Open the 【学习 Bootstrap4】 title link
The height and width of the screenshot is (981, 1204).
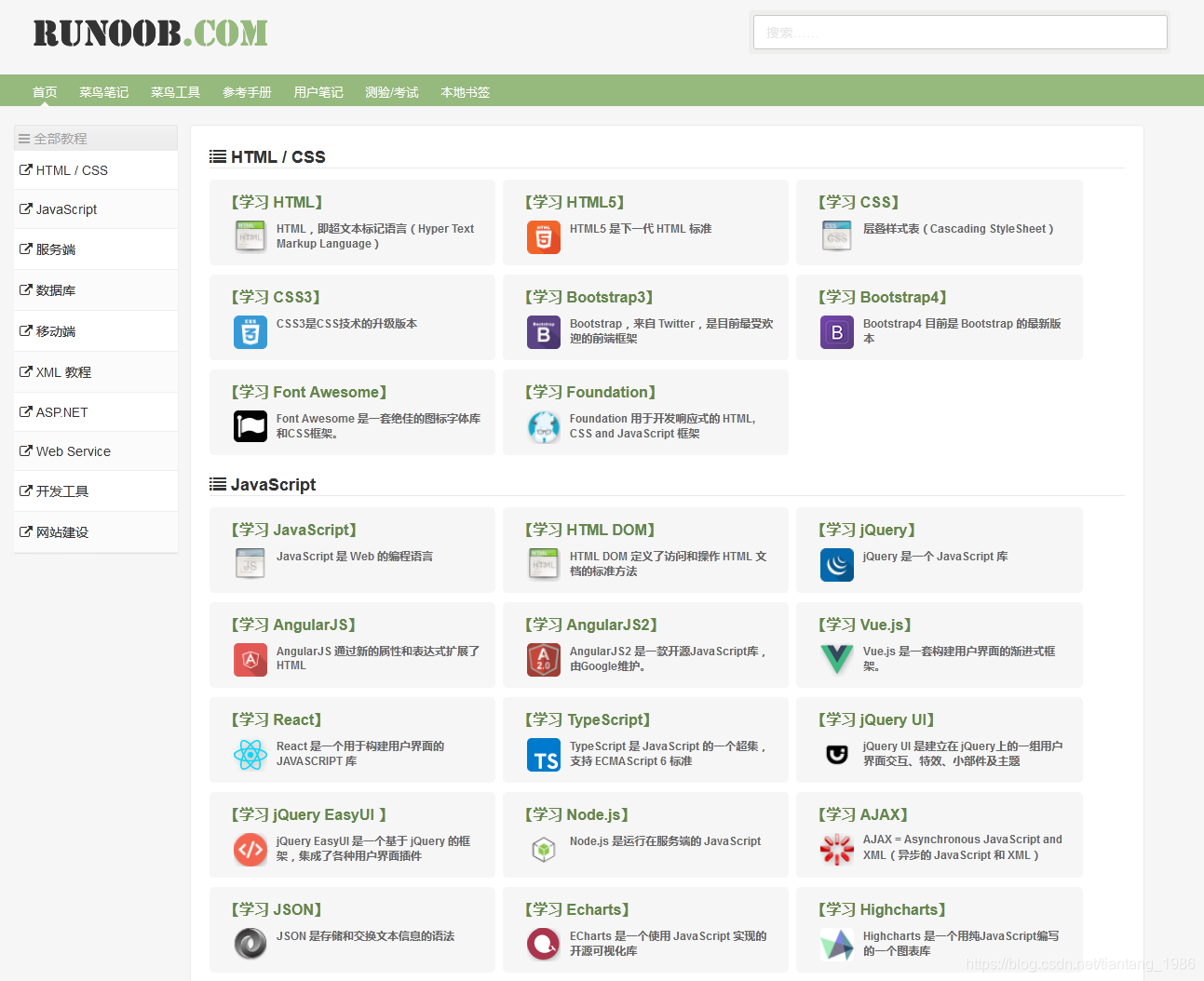(883, 297)
